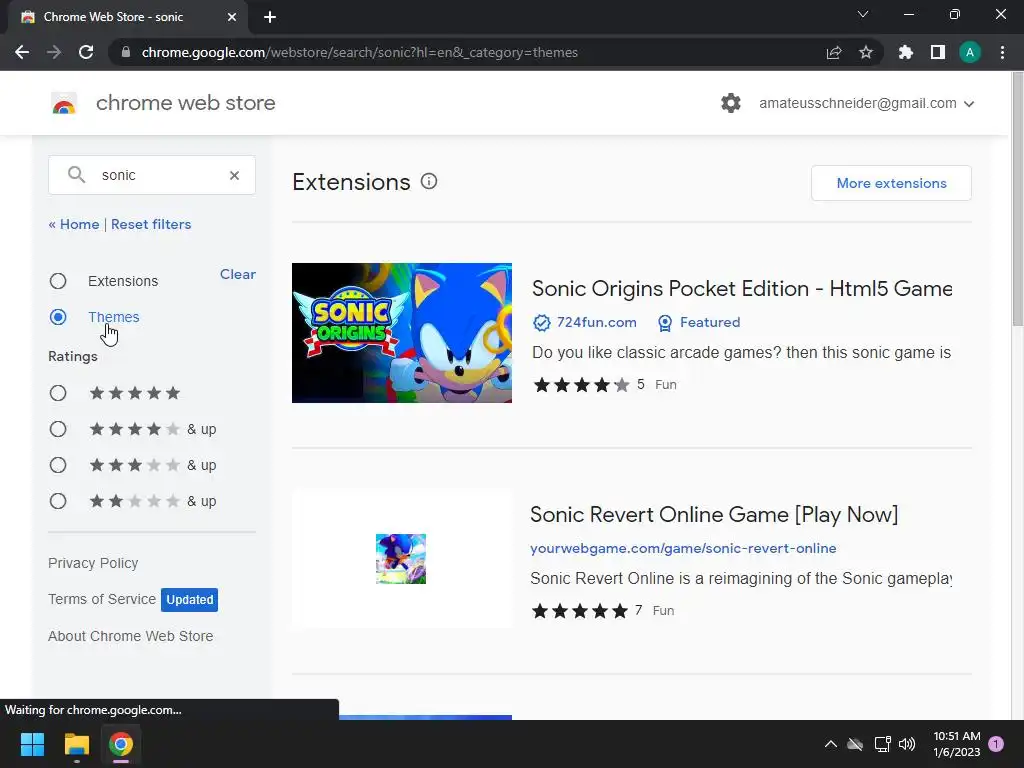Open File Explorer from taskbar
The image size is (1024, 768).
click(x=76, y=744)
